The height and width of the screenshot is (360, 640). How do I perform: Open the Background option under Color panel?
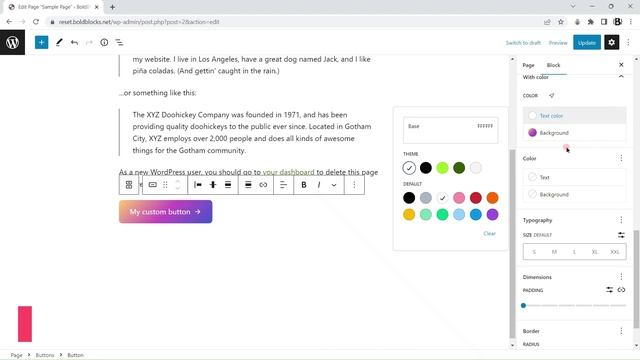click(x=574, y=194)
